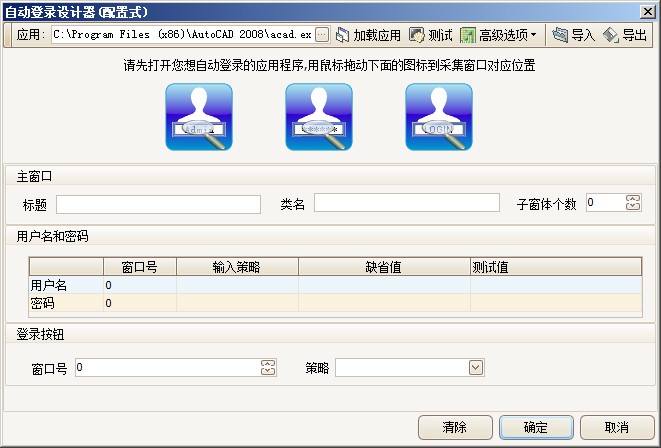
Task: Click the asterisk password capture icon
Action: pos(319,117)
